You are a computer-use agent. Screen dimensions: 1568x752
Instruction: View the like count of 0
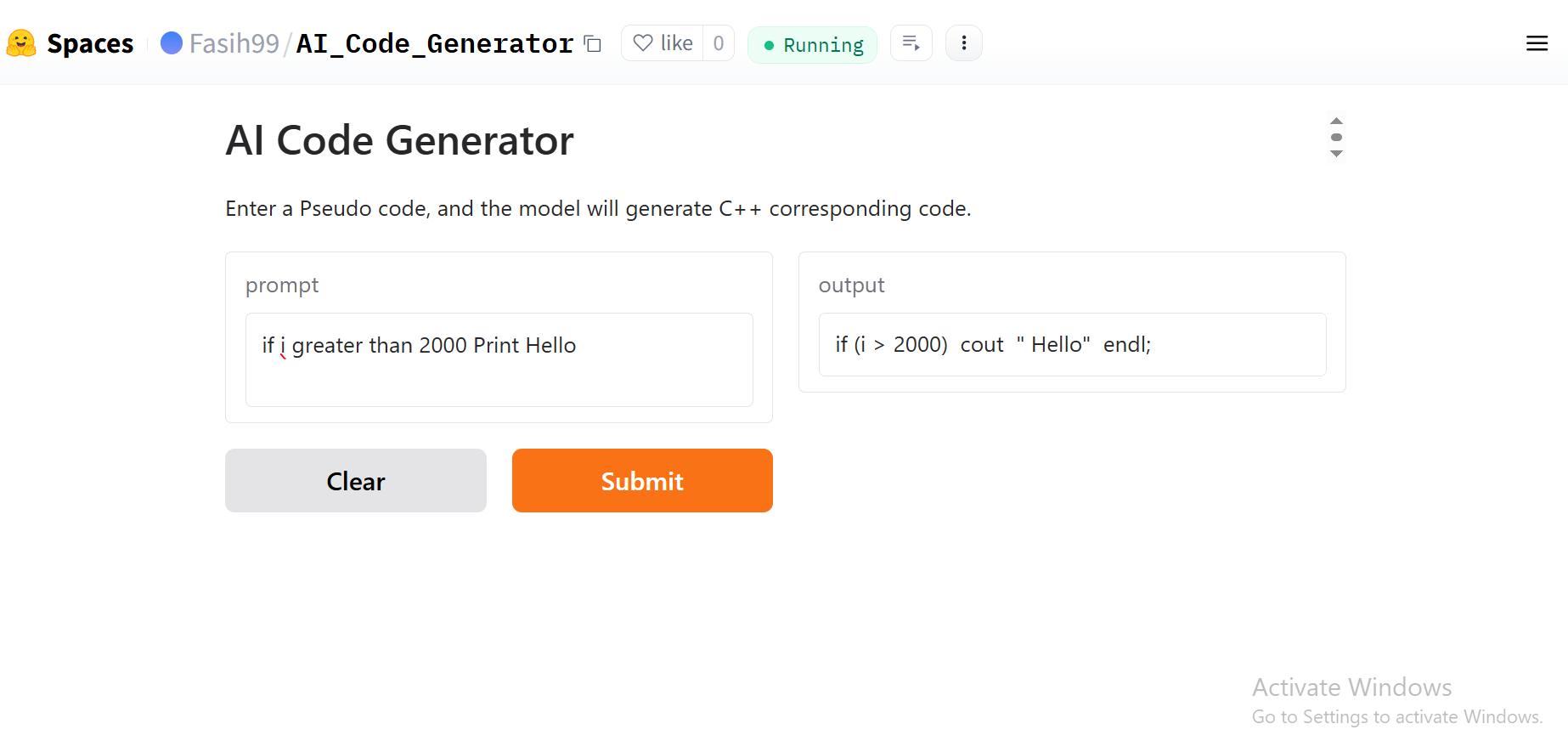719,43
